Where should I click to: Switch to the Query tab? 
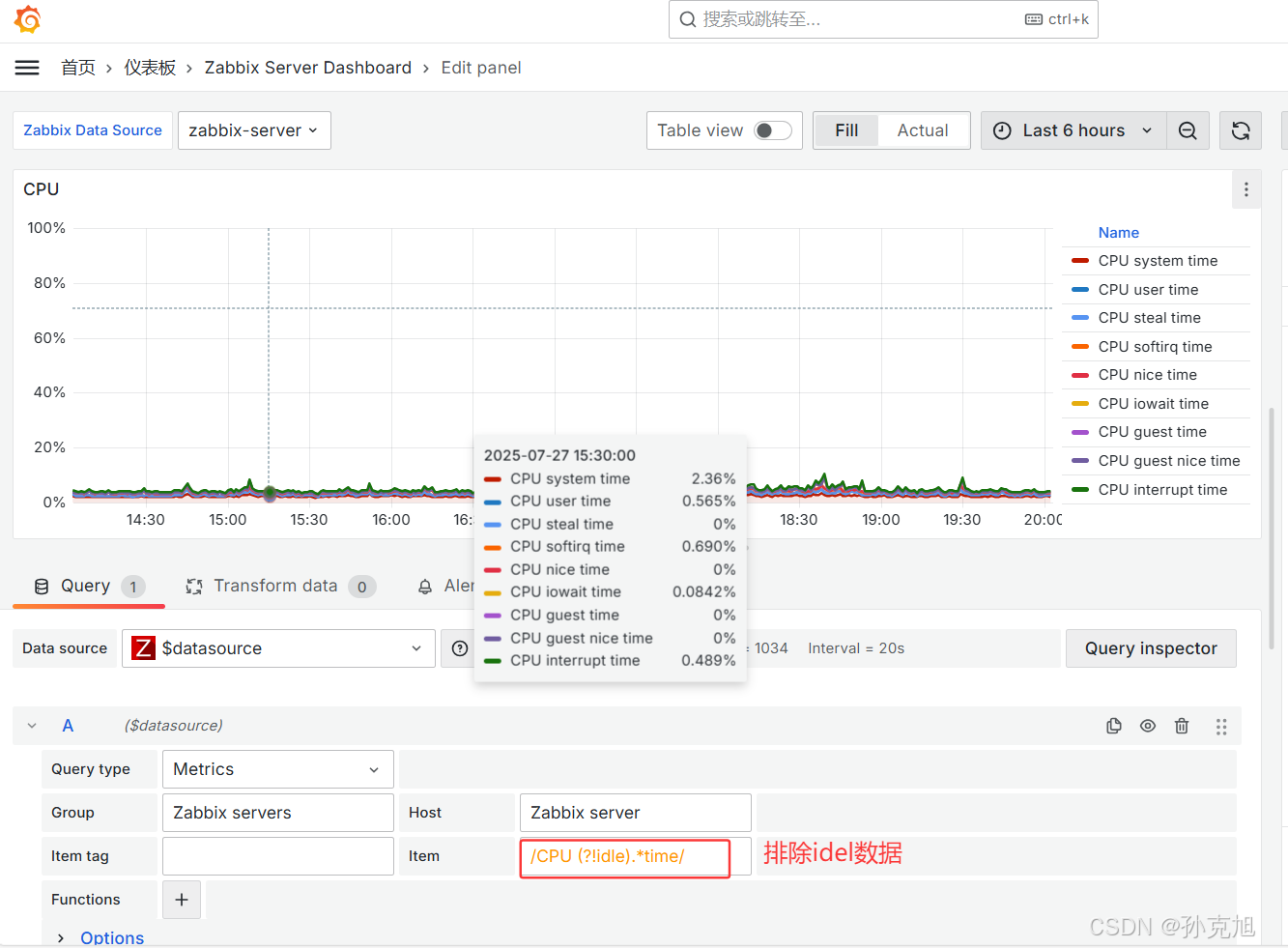point(89,586)
